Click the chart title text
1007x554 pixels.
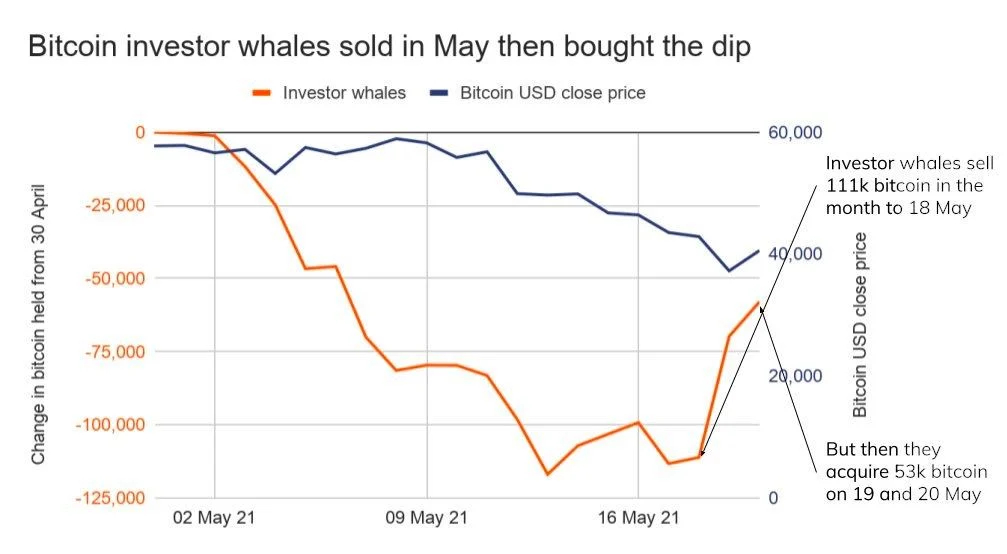(x=390, y=46)
